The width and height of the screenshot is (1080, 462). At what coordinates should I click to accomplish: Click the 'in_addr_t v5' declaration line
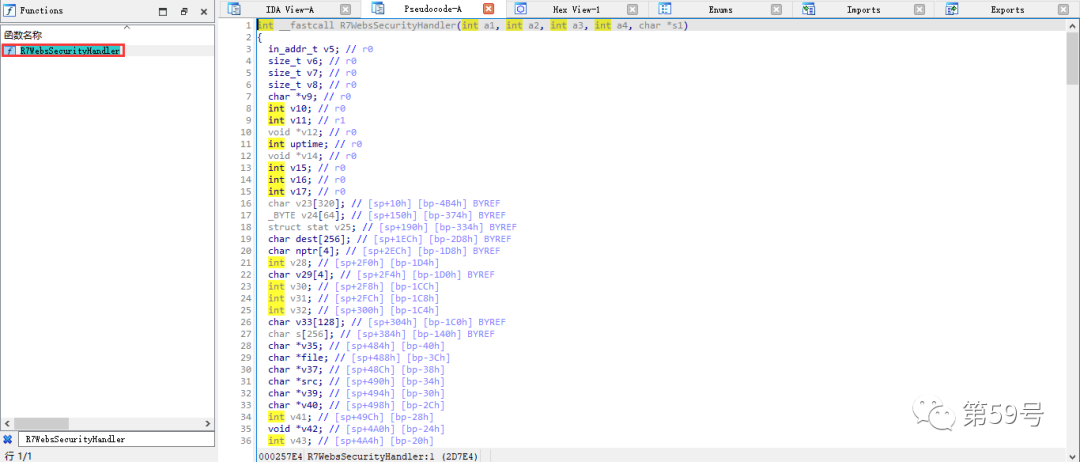[321, 50]
